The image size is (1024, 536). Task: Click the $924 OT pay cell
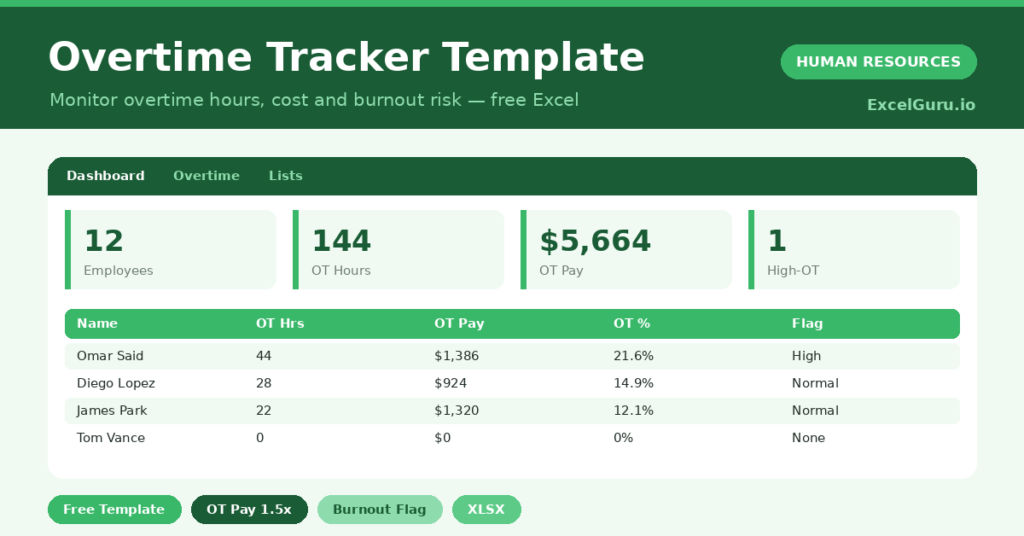(x=451, y=383)
